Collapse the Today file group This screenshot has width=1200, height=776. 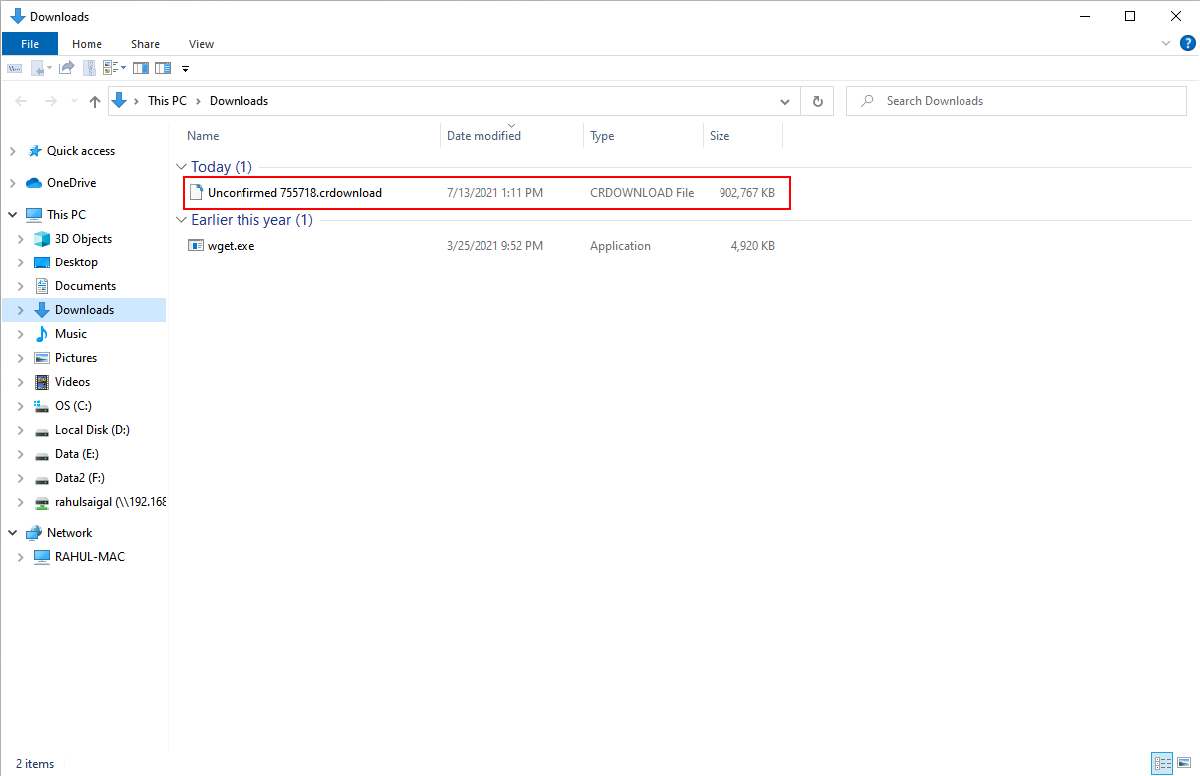pyautogui.click(x=181, y=167)
